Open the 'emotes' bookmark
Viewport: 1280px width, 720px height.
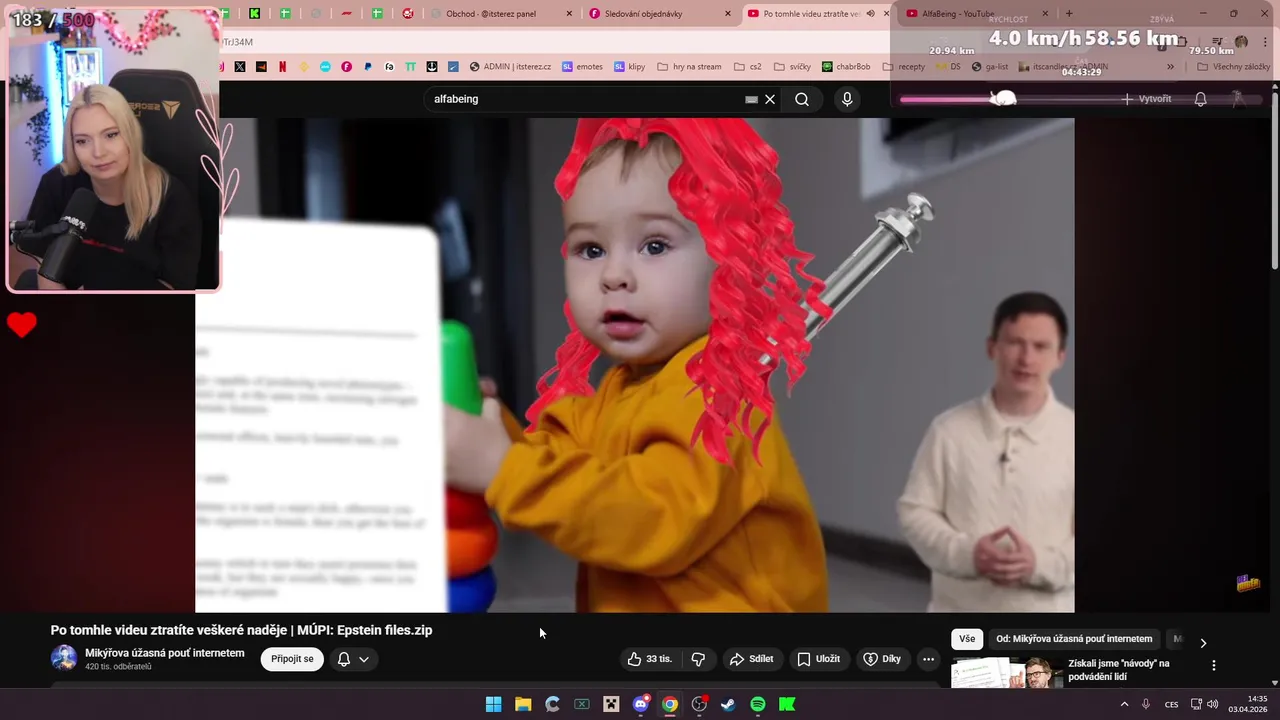tap(582, 67)
